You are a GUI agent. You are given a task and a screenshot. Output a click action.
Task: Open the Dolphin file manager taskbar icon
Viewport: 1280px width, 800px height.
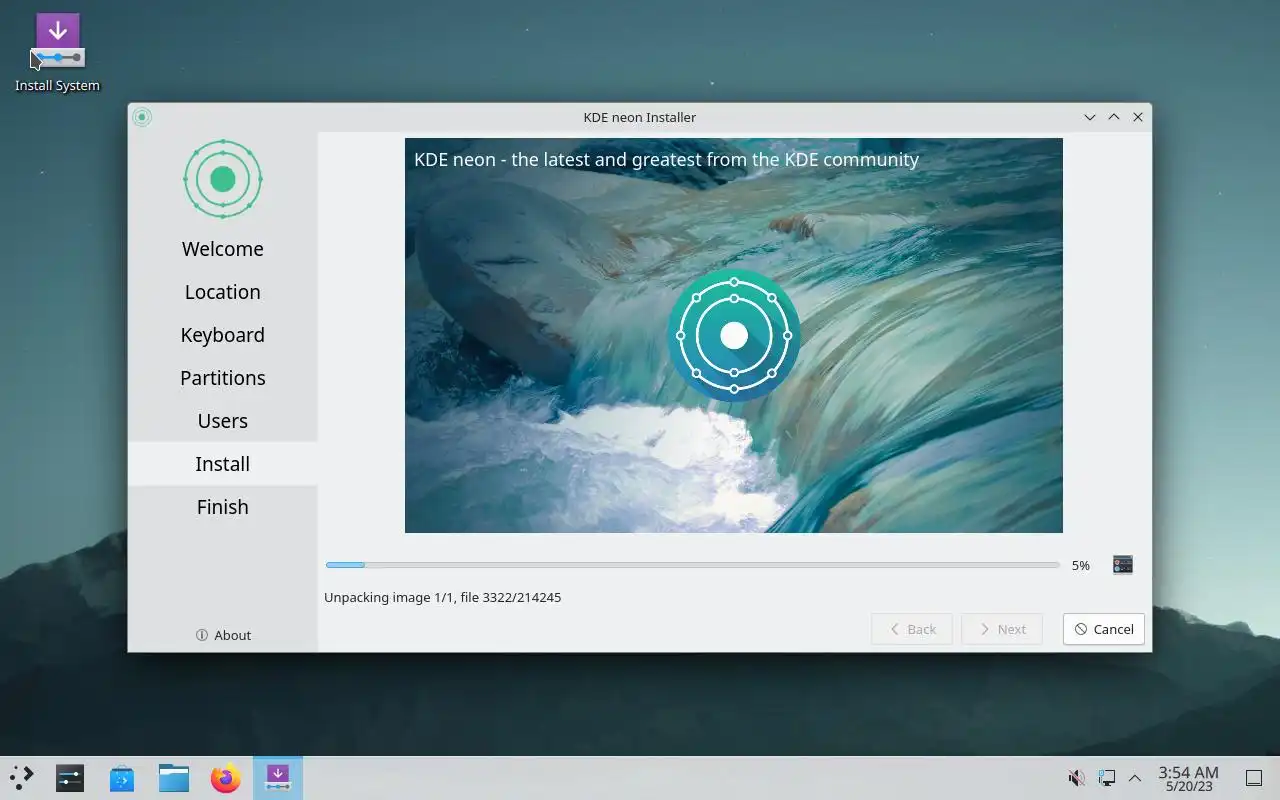click(x=174, y=778)
